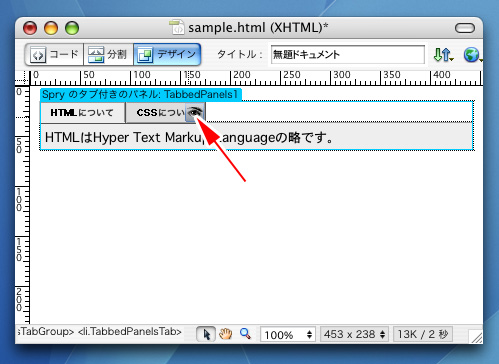The height and width of the screenshot is (364, 499).
Task: Click the toolbar toggle pill button
Action: (x=465, y=28)
